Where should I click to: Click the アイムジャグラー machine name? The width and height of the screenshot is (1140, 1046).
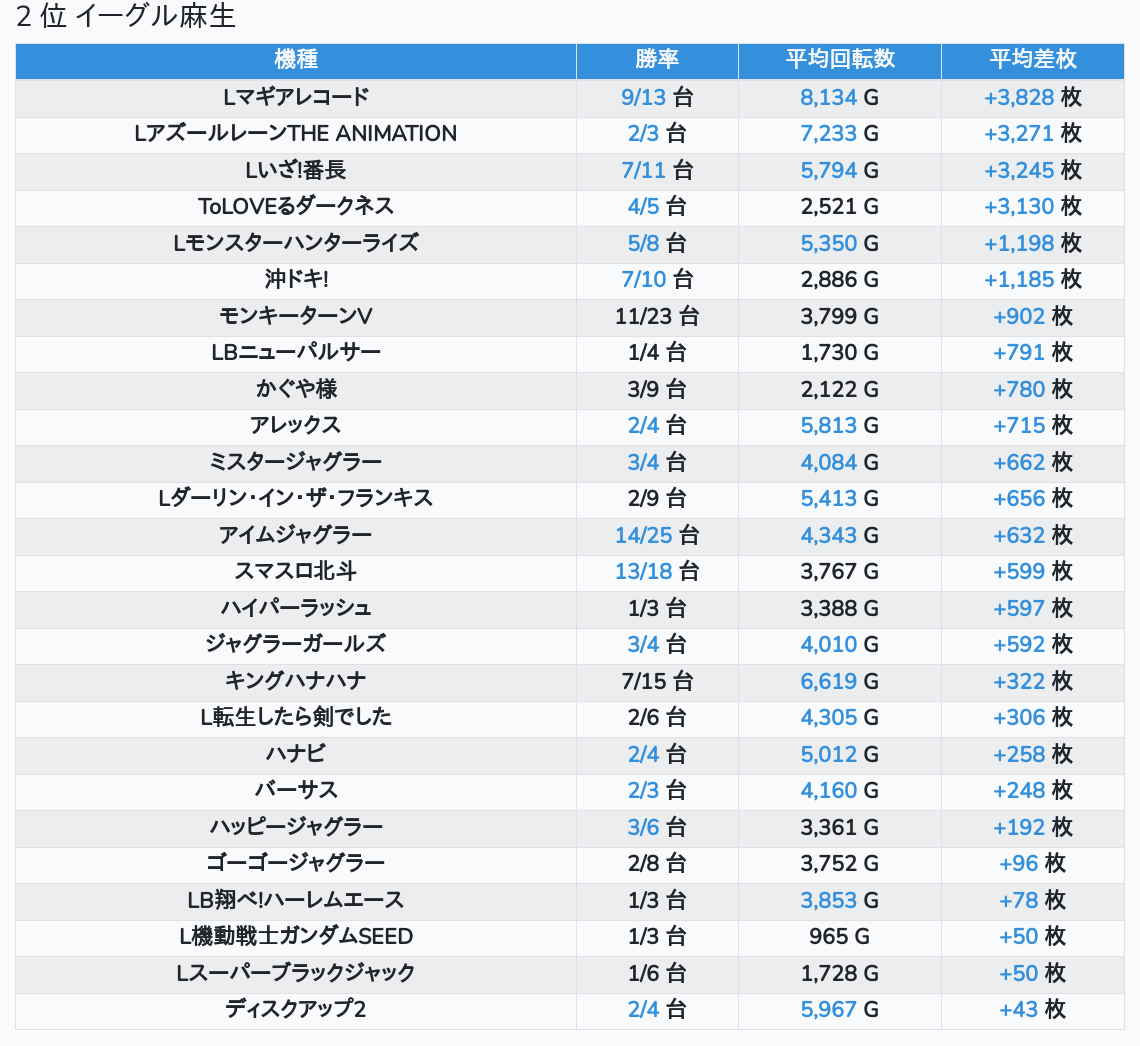click(x=296, y=535)
